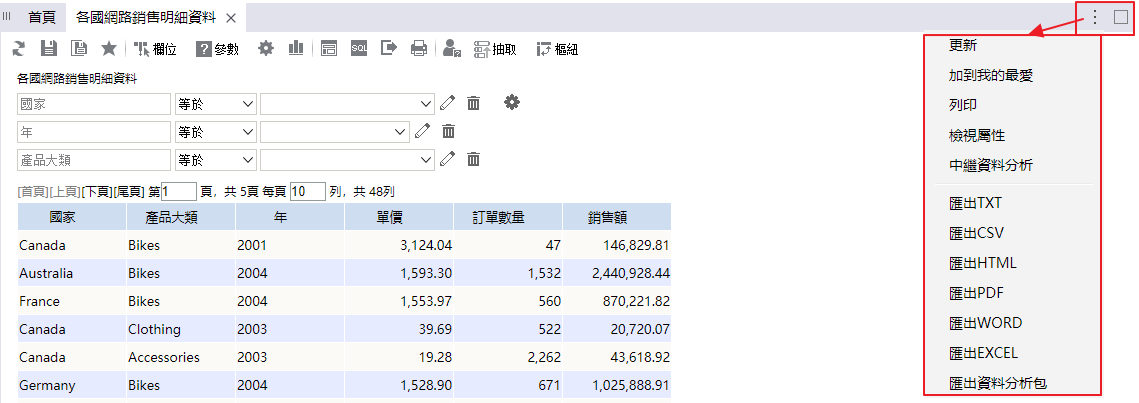
Task: Open the bar chart icon in toolbar
Action: [296, 48]
